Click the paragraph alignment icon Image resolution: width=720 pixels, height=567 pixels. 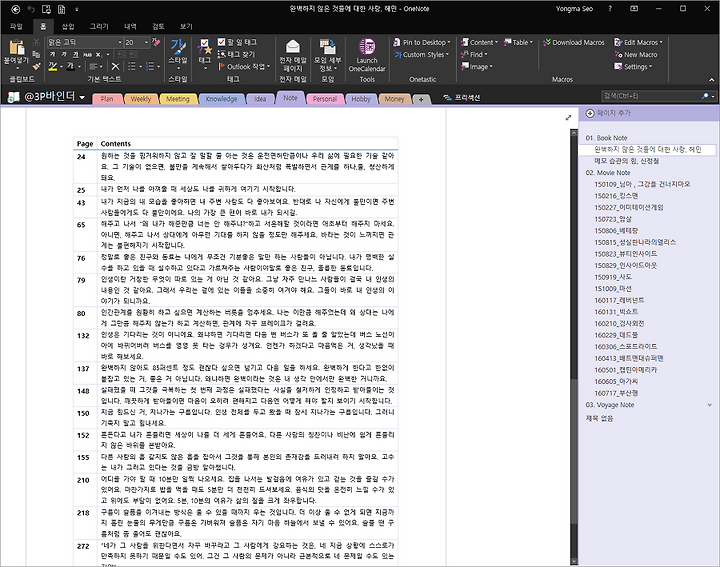[x=93, y=67]
